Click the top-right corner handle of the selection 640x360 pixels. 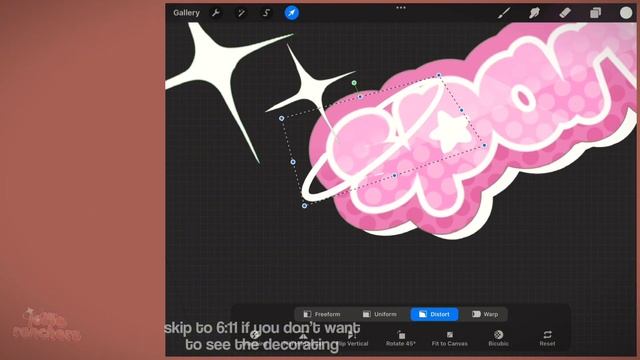(439, 75)
